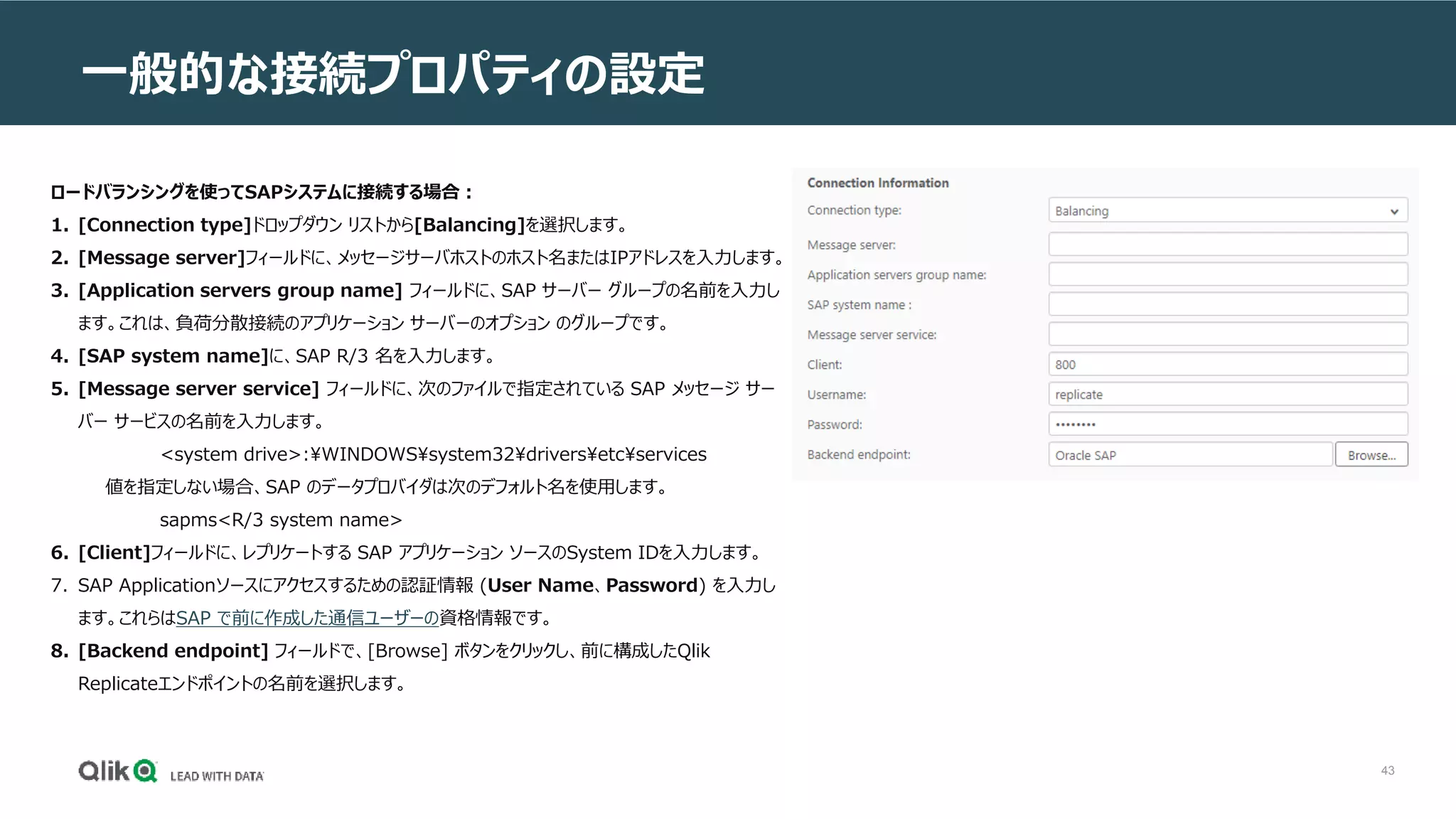Click the LEAD WITH DATA tagline
This screenshot has height=819, width=1456.
point(217,776)
